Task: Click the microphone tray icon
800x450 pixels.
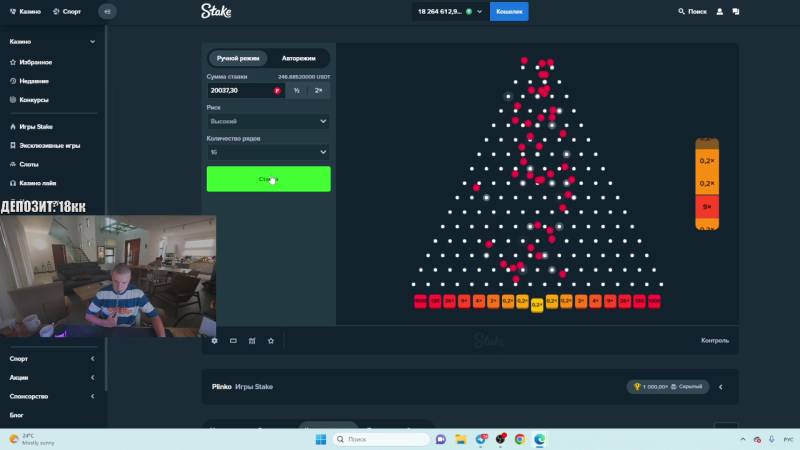Action: point(772,439)
